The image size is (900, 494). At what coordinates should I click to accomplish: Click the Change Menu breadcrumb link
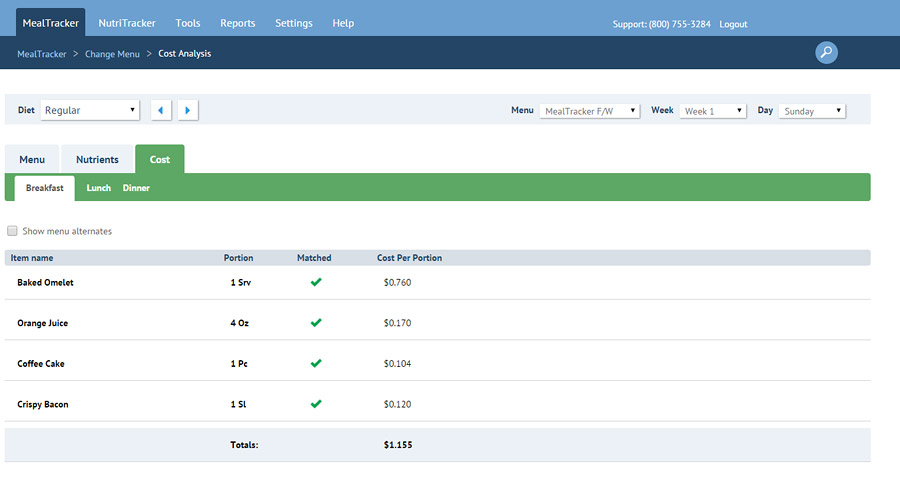pyautogui.click(x=112, y=54)
